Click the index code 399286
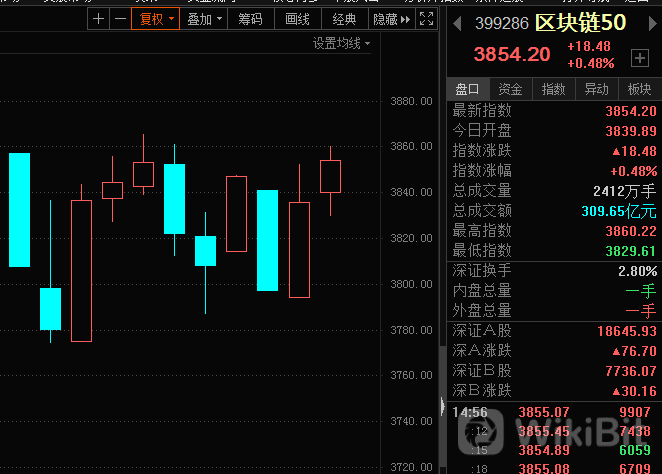The width and height of the screenshot is (662, 474). coord(502,24)
